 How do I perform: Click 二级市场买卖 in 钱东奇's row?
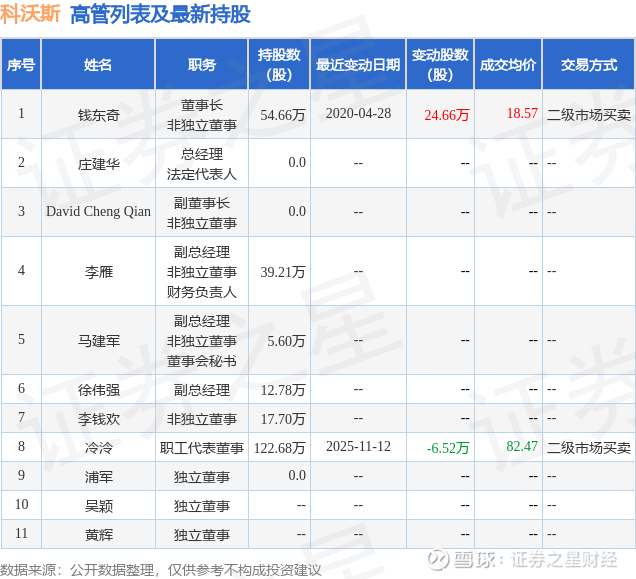(x=589, y=115)
